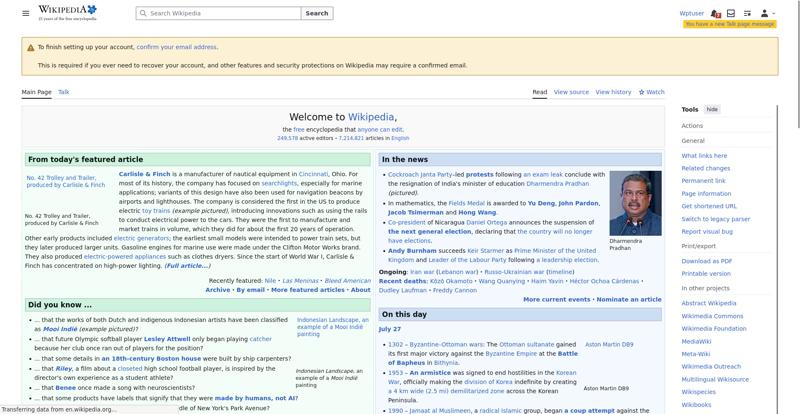Select the View source tab
800x414 pixels.
click(x=571, y=92)
